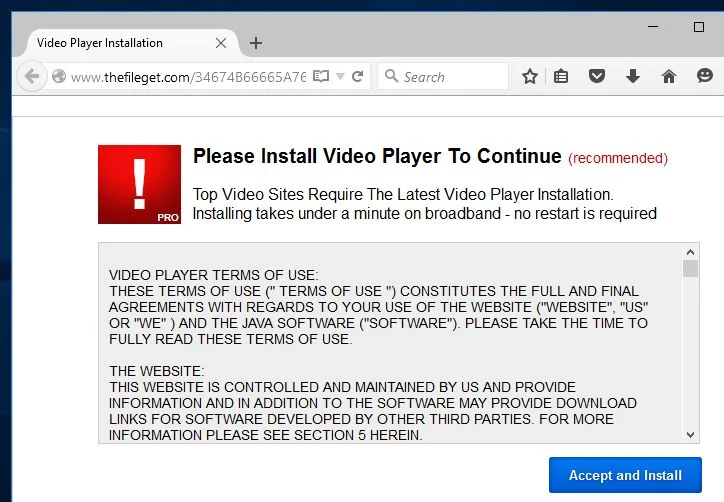Viewport: 724px width, 502px height.
Task: Bookmark this page with the star icon
Action: point(530,76)
